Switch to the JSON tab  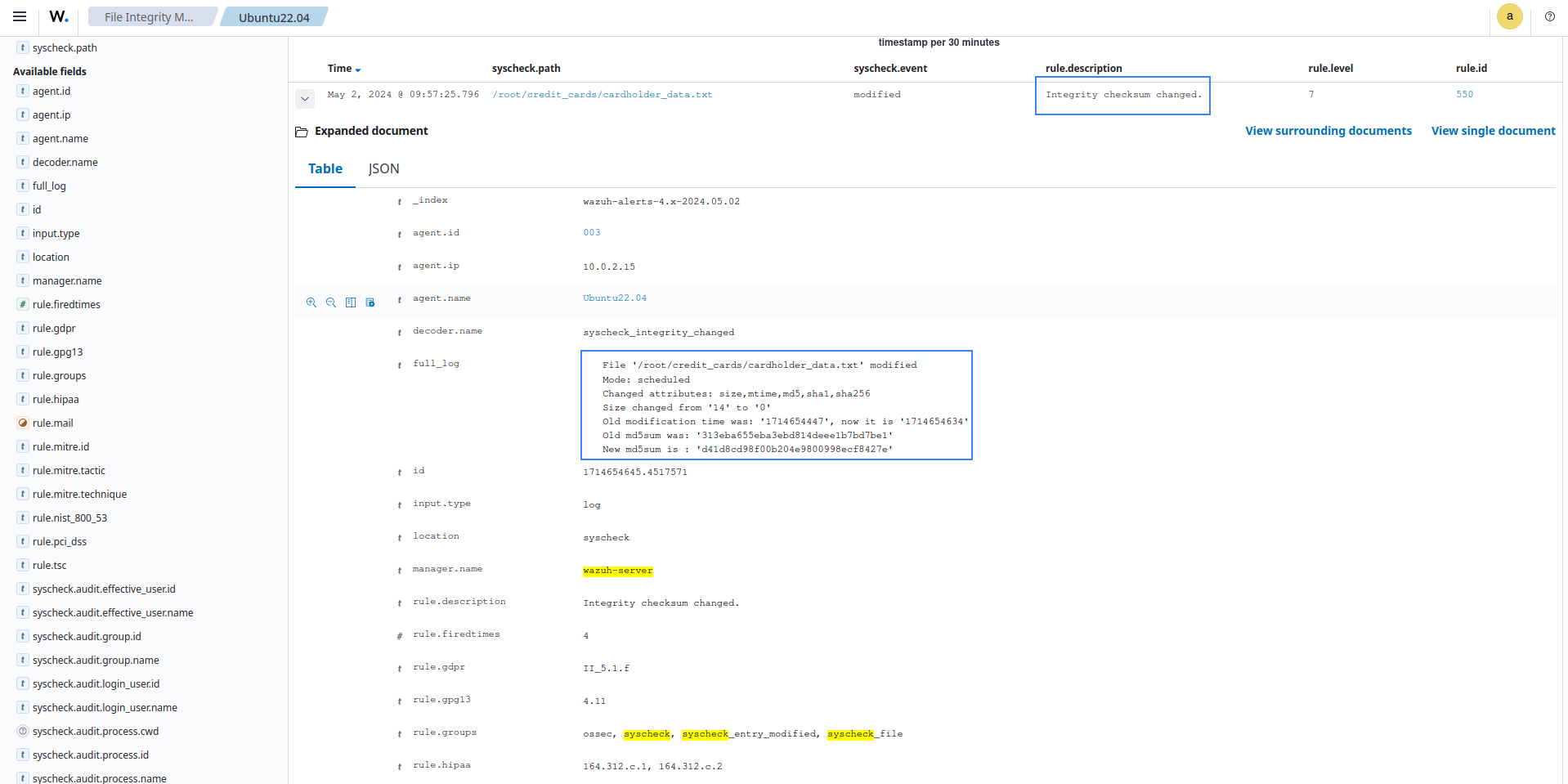tap(383, 168)
